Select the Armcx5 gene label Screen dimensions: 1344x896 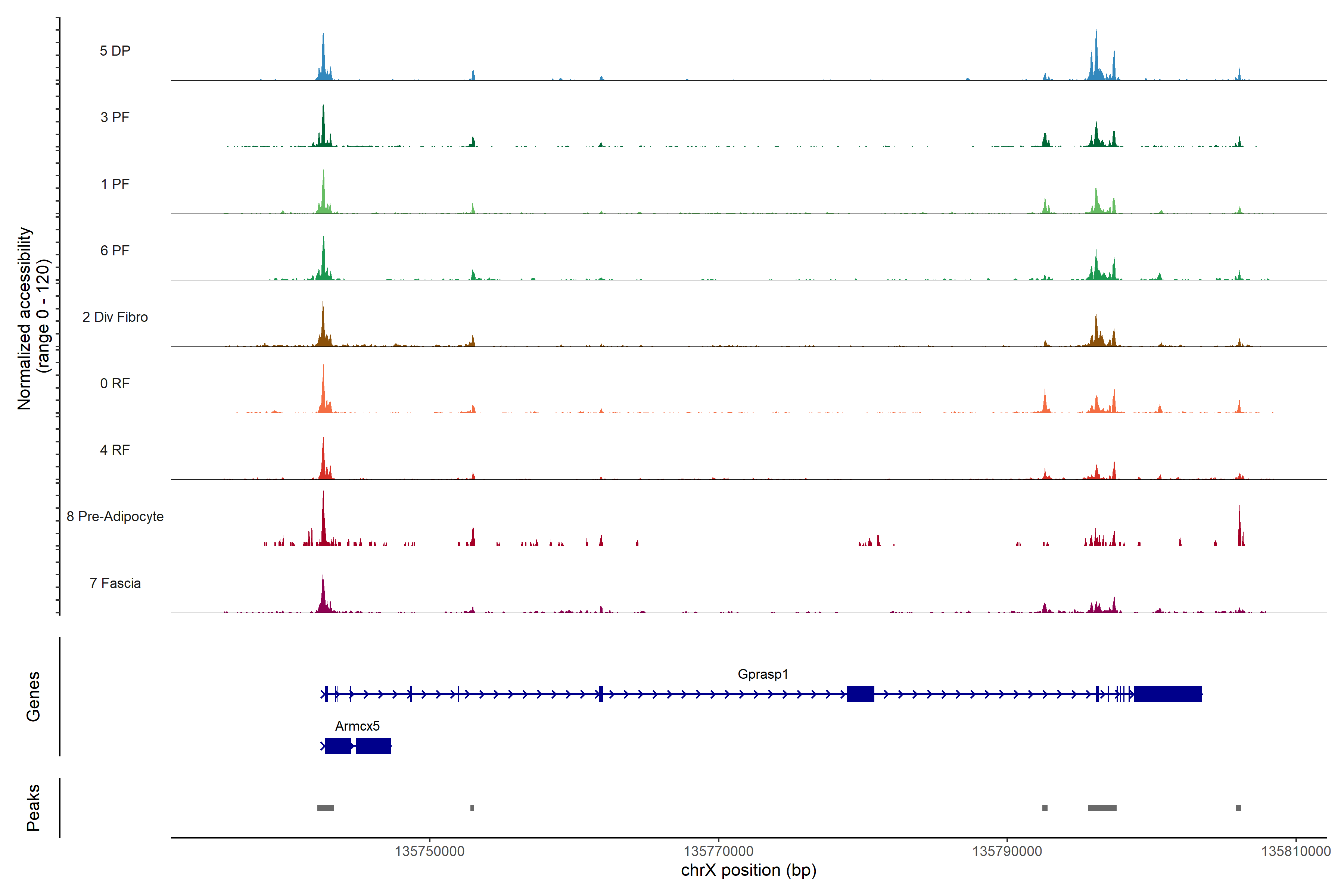tap(357, 726)
